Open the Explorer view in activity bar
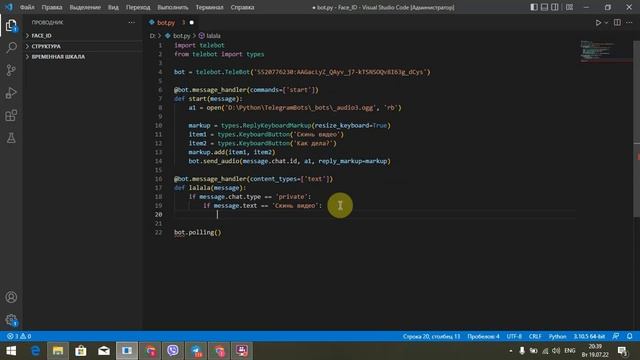The image size is (640, 360). pos(11,25)
